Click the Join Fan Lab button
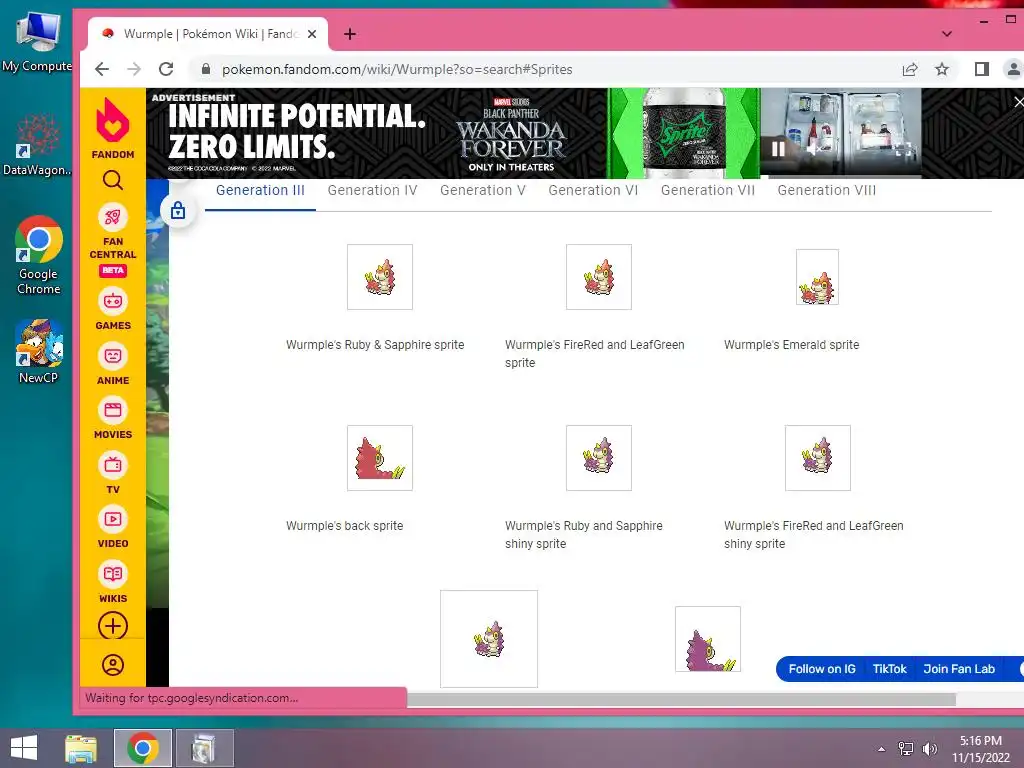This screenshot has height=768, width=1024. pos(959,669)
